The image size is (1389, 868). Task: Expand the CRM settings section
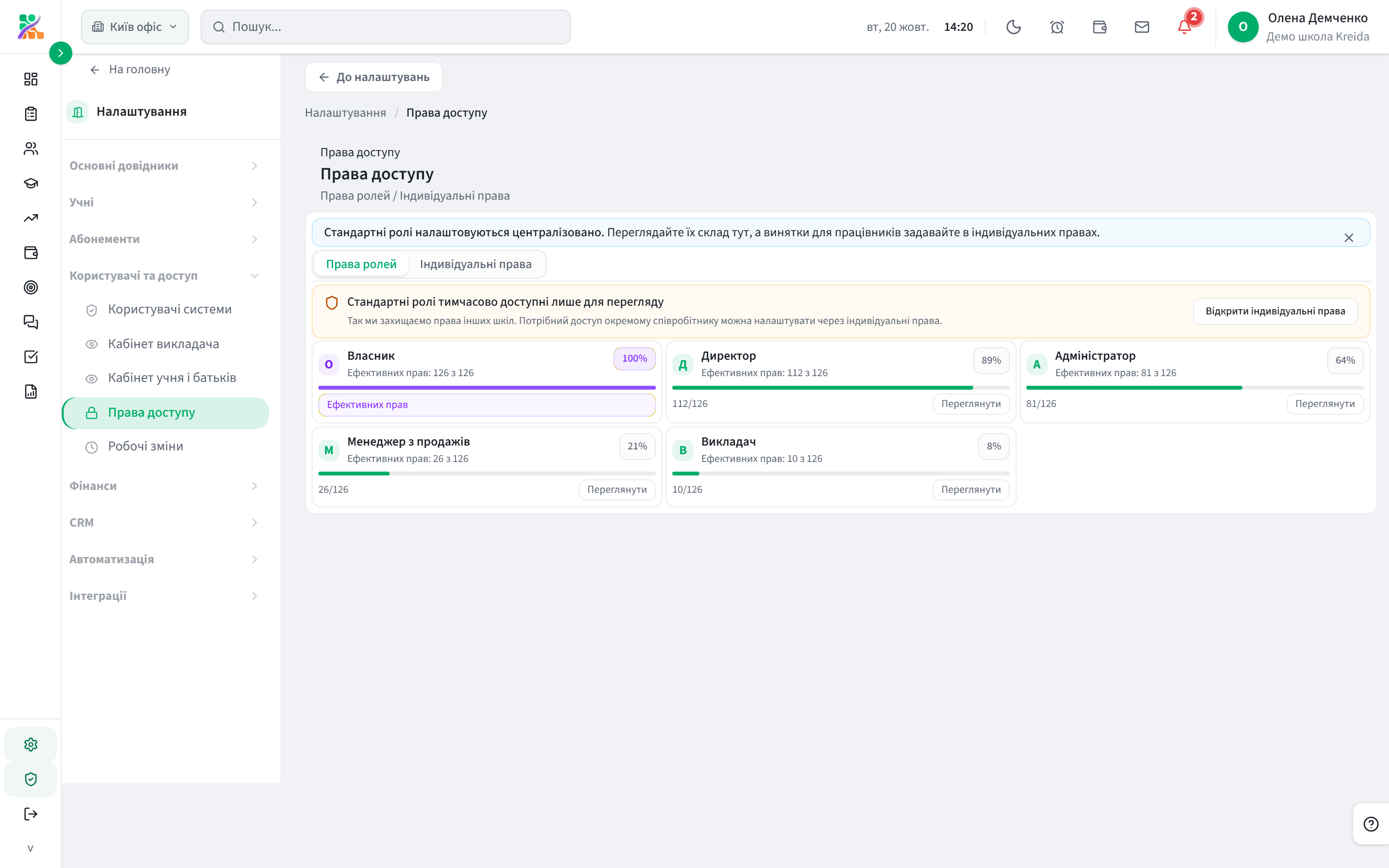pyautogui.click(x=164, y=523)
